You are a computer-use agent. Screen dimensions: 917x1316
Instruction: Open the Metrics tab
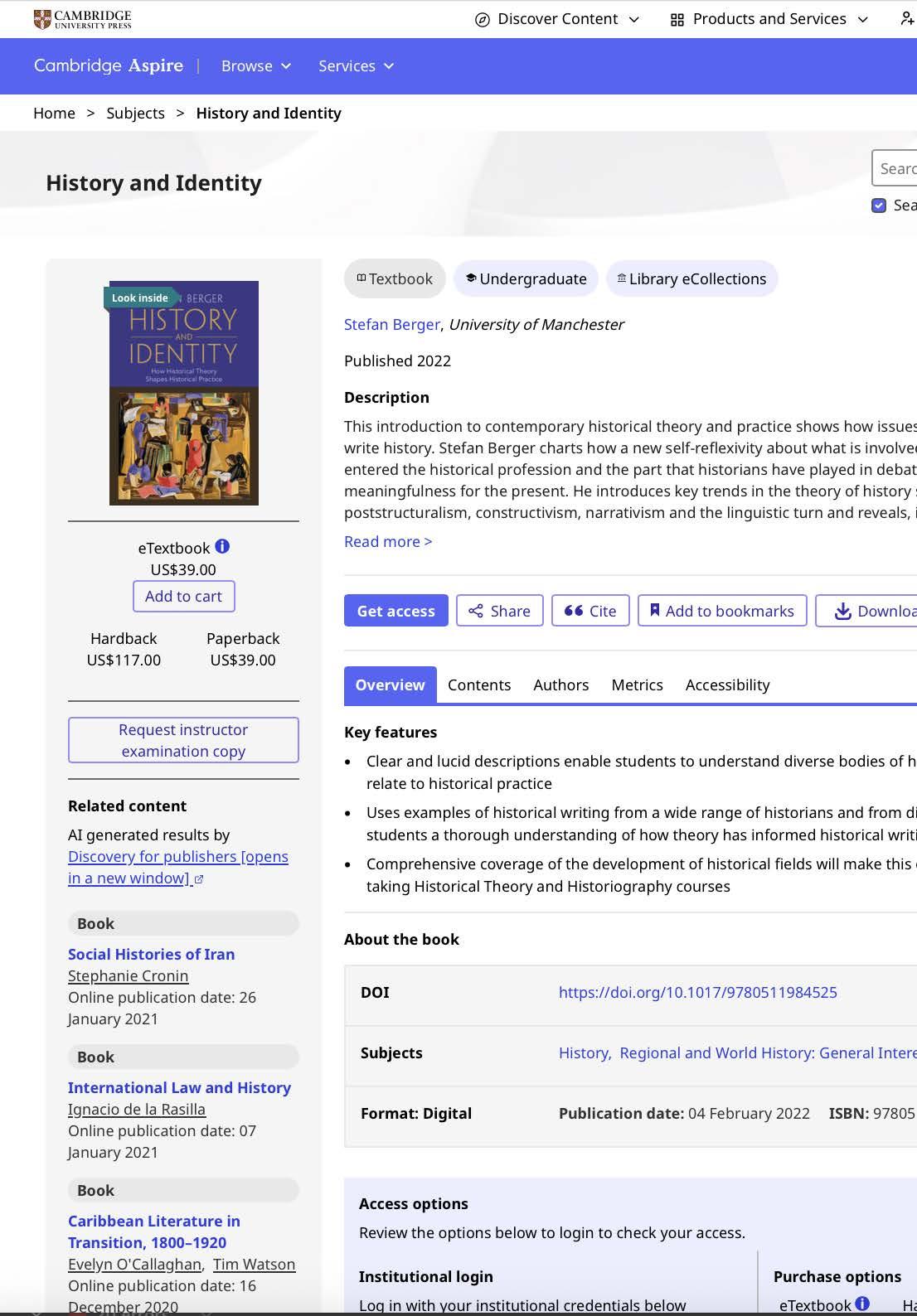click(x=637, y=685)
